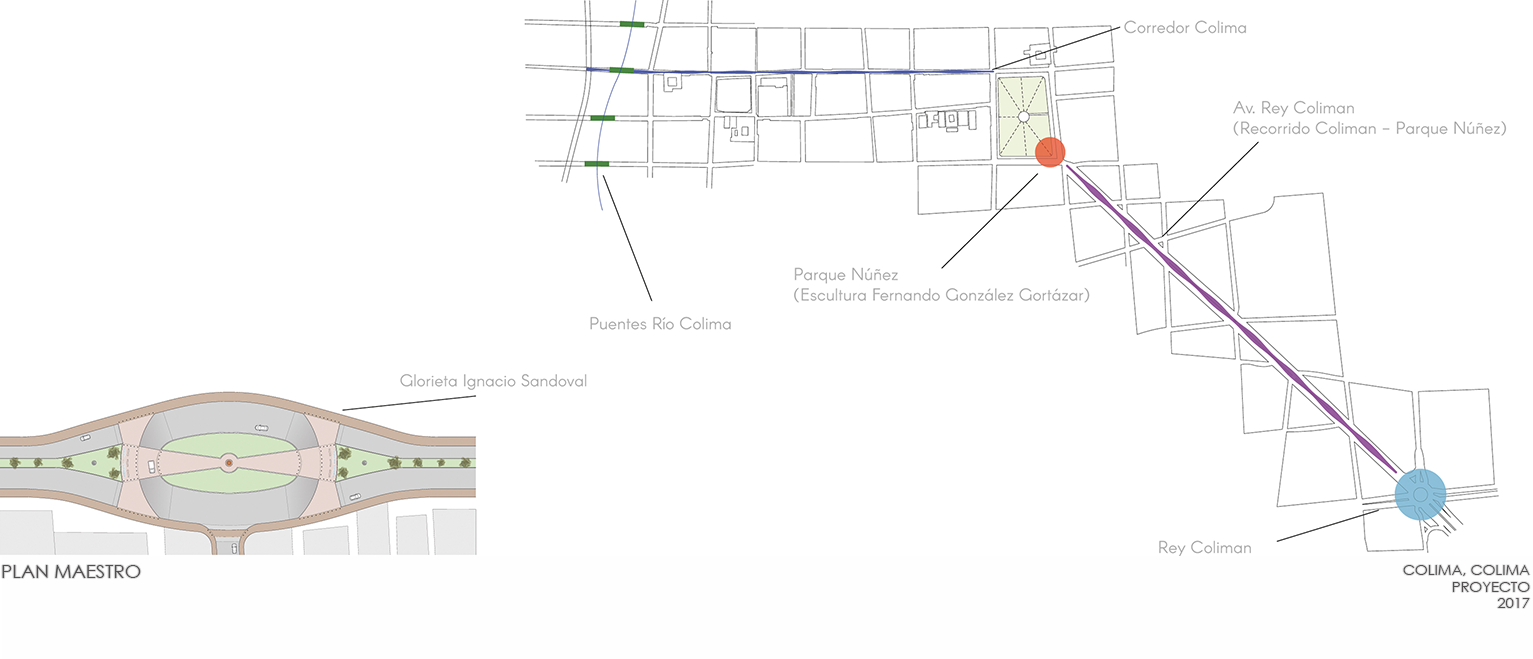Click the blue circle marker at Rey Coliman
This screenshot has height=659, width=1533.
click(1421, 494)
